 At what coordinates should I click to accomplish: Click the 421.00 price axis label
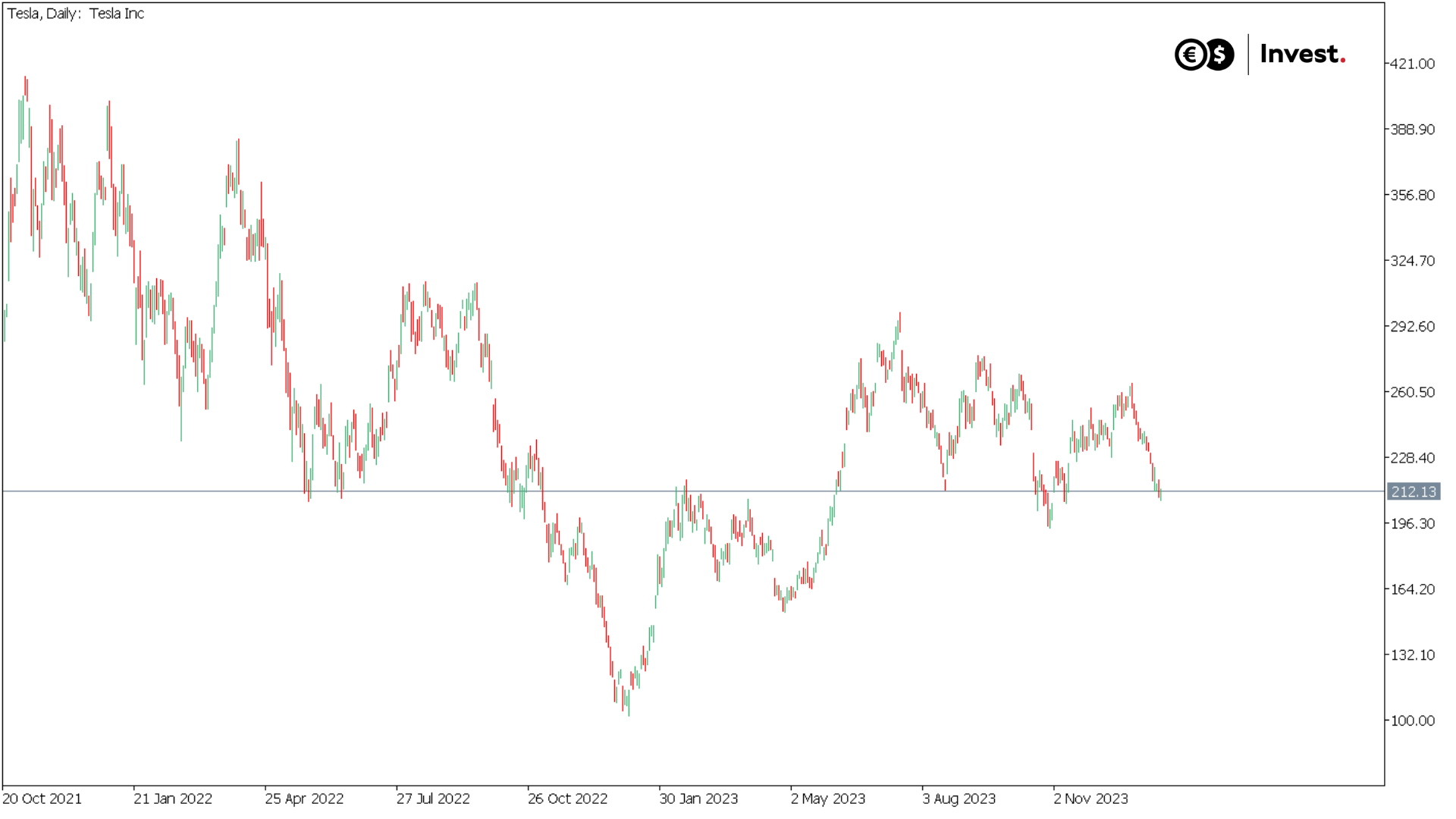pos(1412,64)
